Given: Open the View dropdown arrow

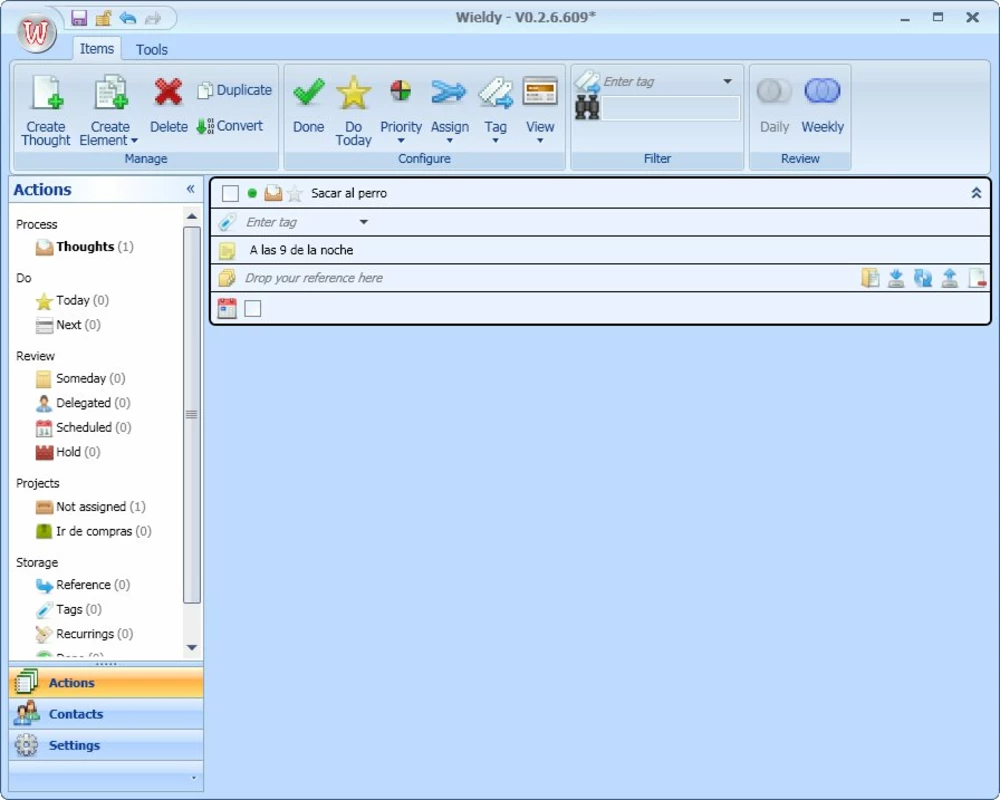Looking at the screenshot, I should pos(540,141).
